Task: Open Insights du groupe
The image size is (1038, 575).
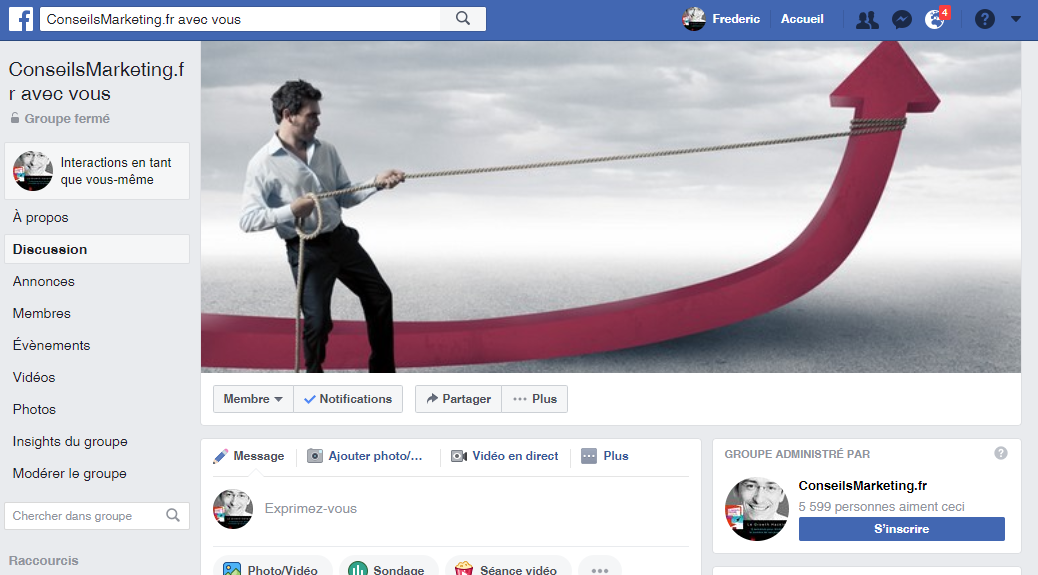Action: (70, 441)
